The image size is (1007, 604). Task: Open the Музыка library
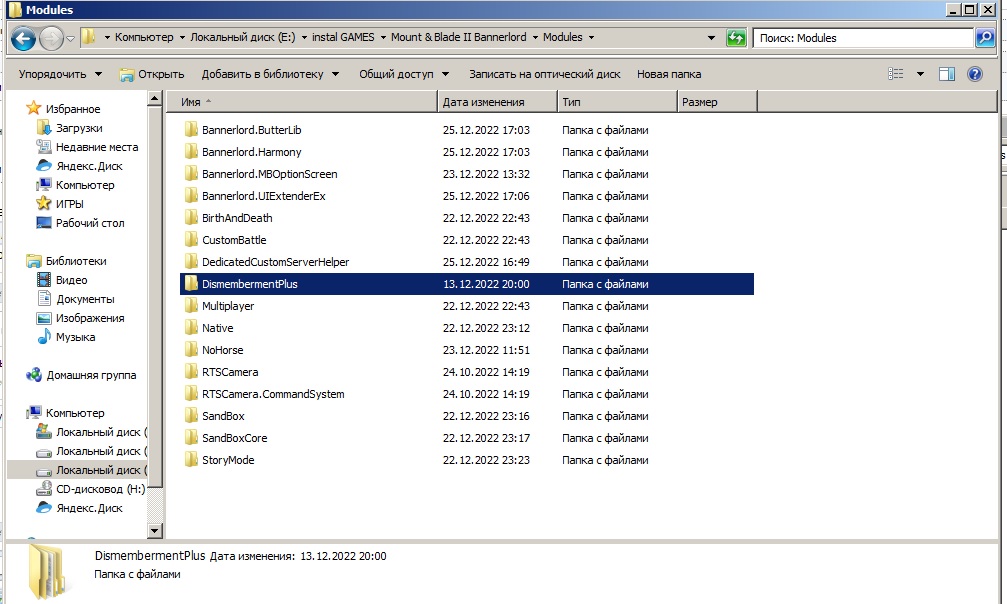75,337
